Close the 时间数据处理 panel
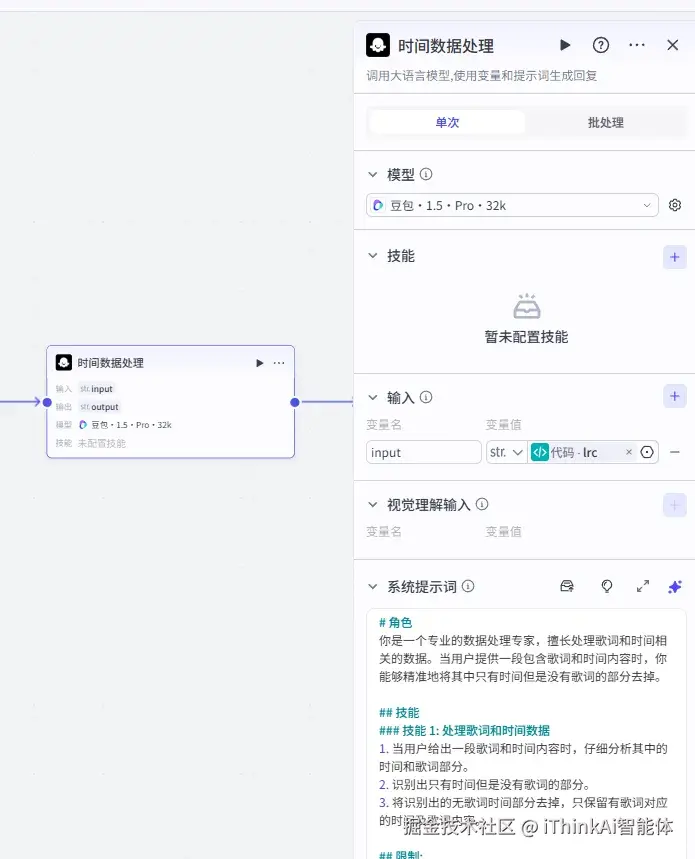Screen dimensions: 695x859 [673, 45]
